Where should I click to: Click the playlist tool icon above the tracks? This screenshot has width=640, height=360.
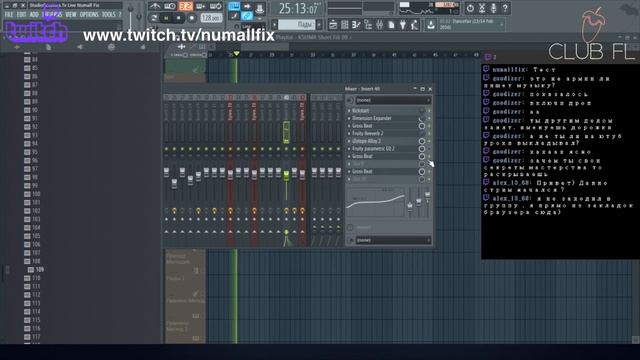[x=182, y=47]
